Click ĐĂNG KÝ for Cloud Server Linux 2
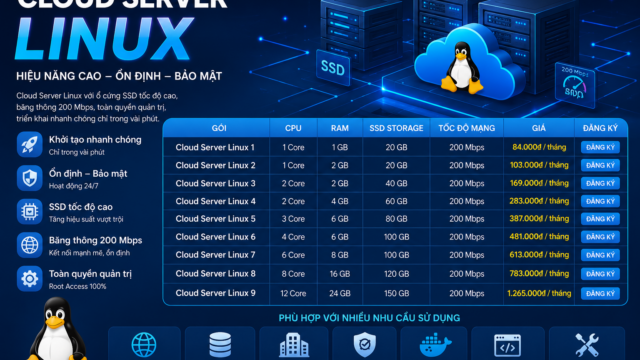This screenshot has height=360, width=640. 600,165
